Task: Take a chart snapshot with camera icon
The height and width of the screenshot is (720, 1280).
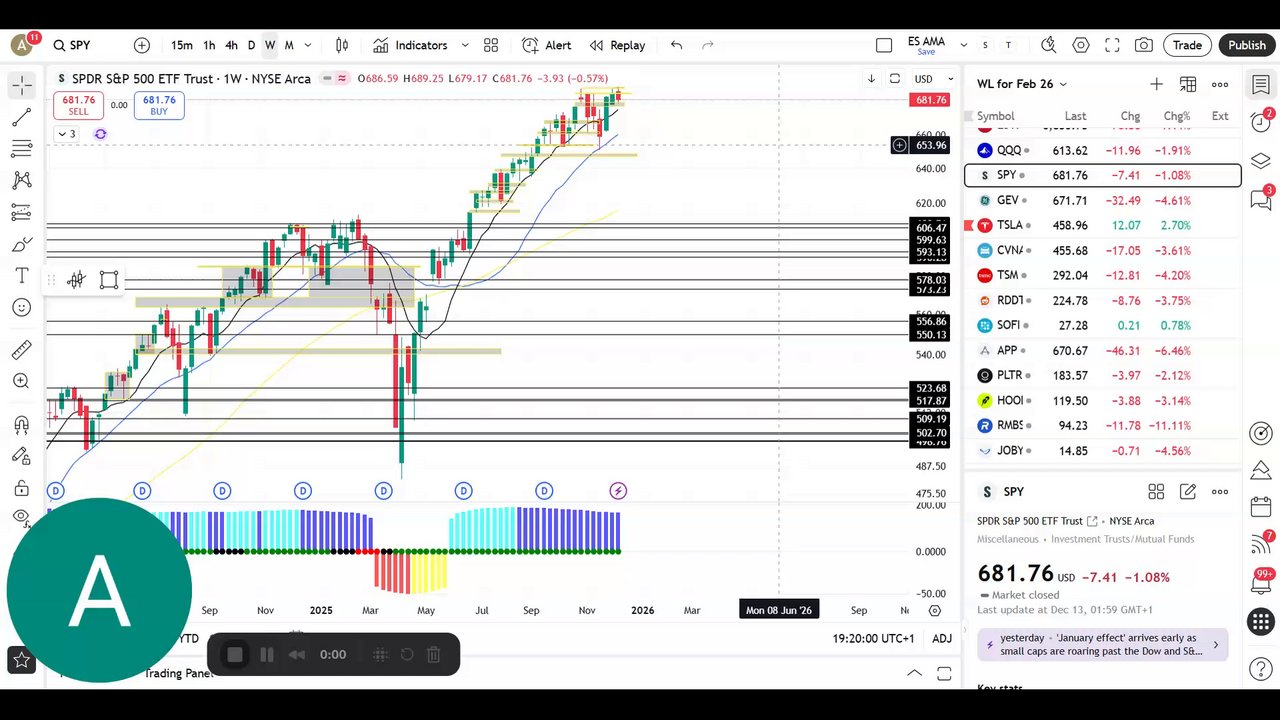Action: (x=1144, y=45)
